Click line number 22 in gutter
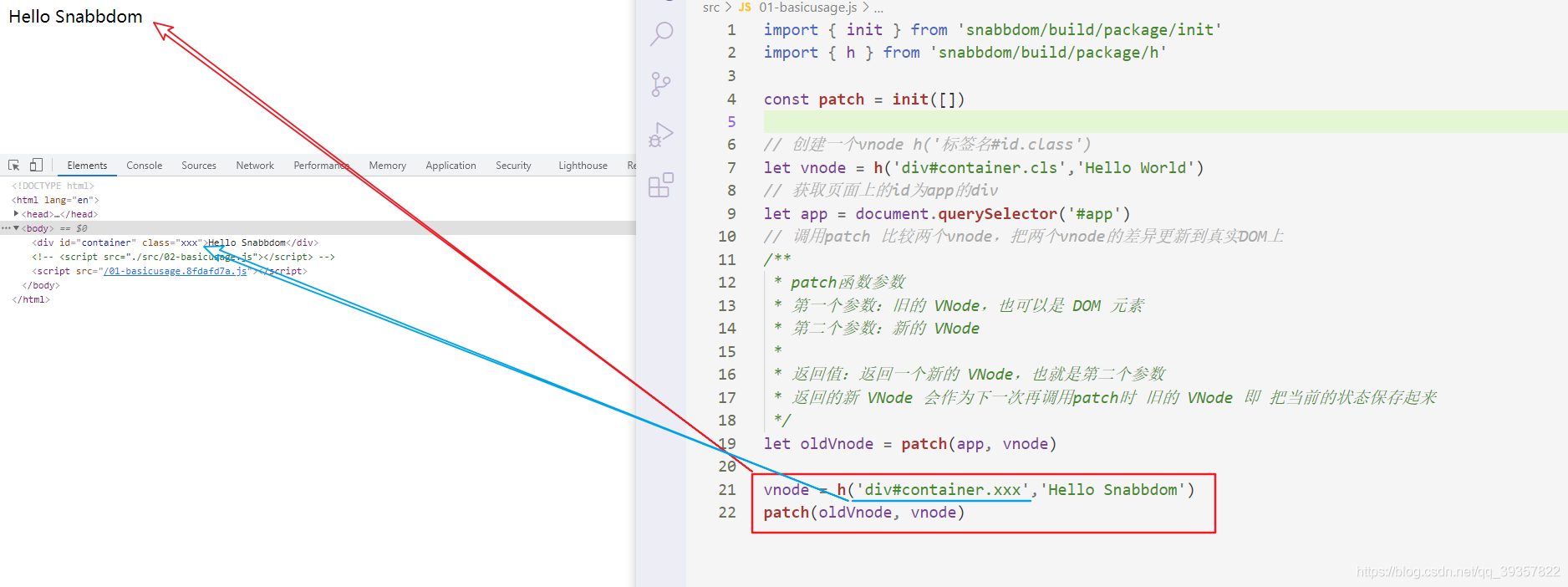The height and width of the screenshot is (587, 1568). (x=727, y=513)
